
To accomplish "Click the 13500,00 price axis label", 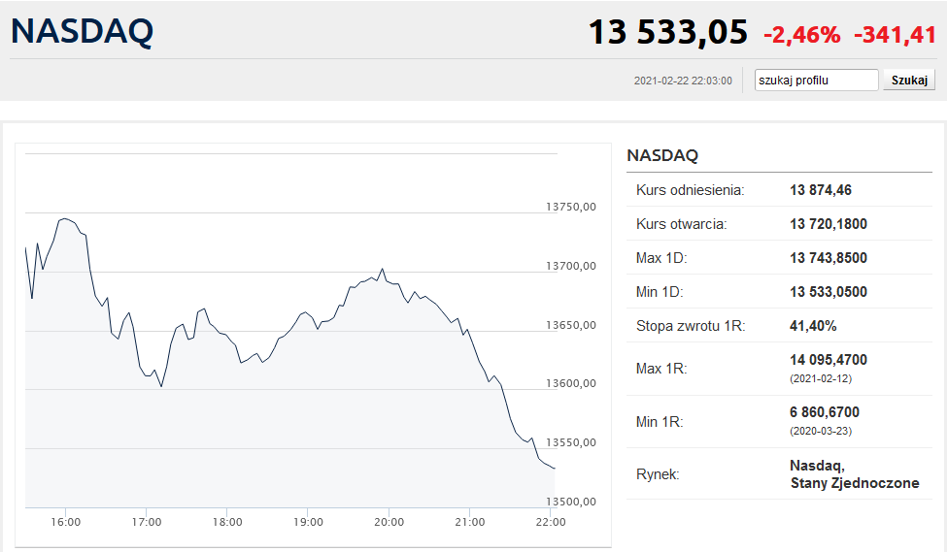I will pos(571,502).
